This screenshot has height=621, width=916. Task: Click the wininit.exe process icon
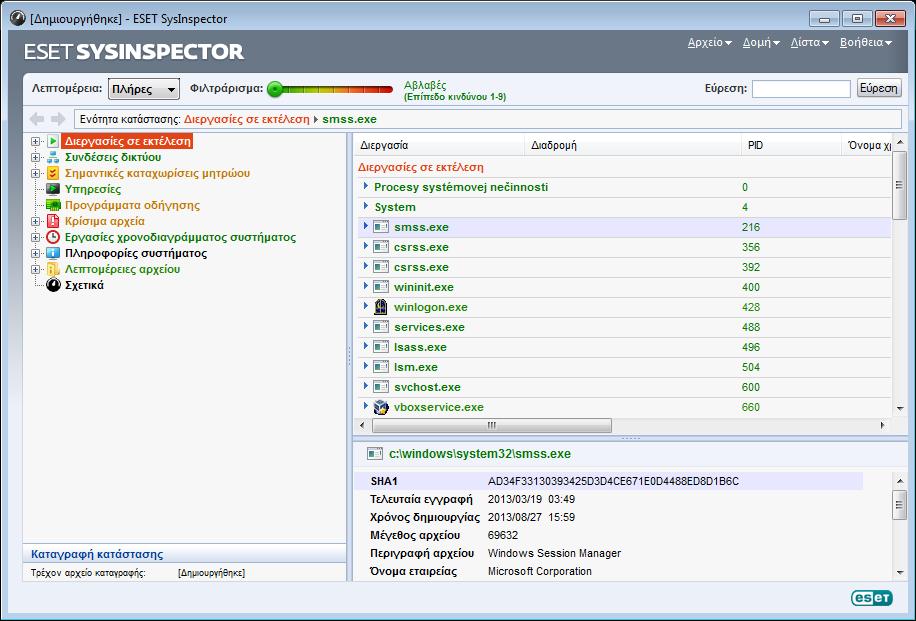pyautogui.click(x=381, y=287)
